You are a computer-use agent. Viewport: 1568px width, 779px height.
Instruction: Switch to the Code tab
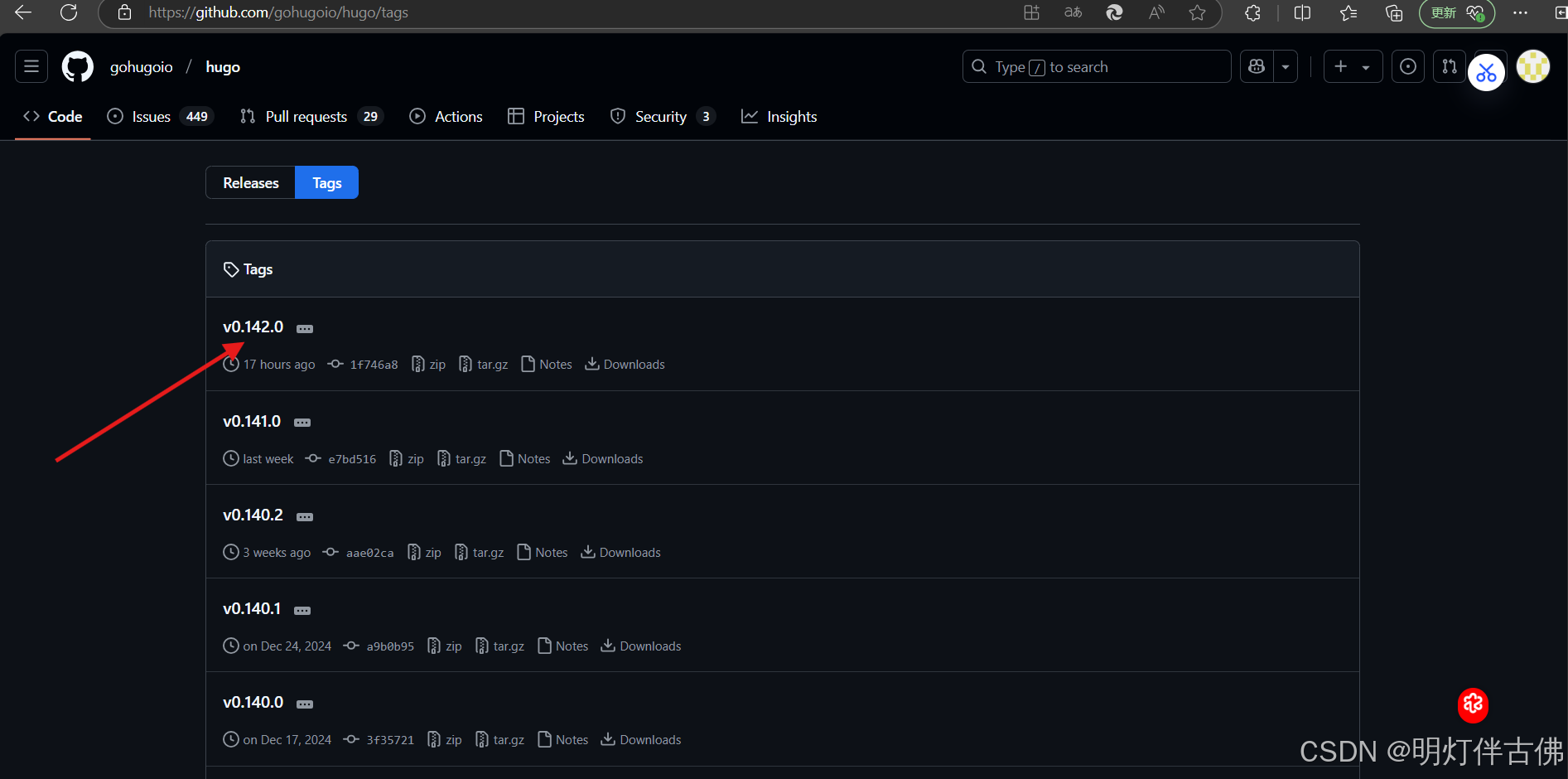tap(53, 116)
